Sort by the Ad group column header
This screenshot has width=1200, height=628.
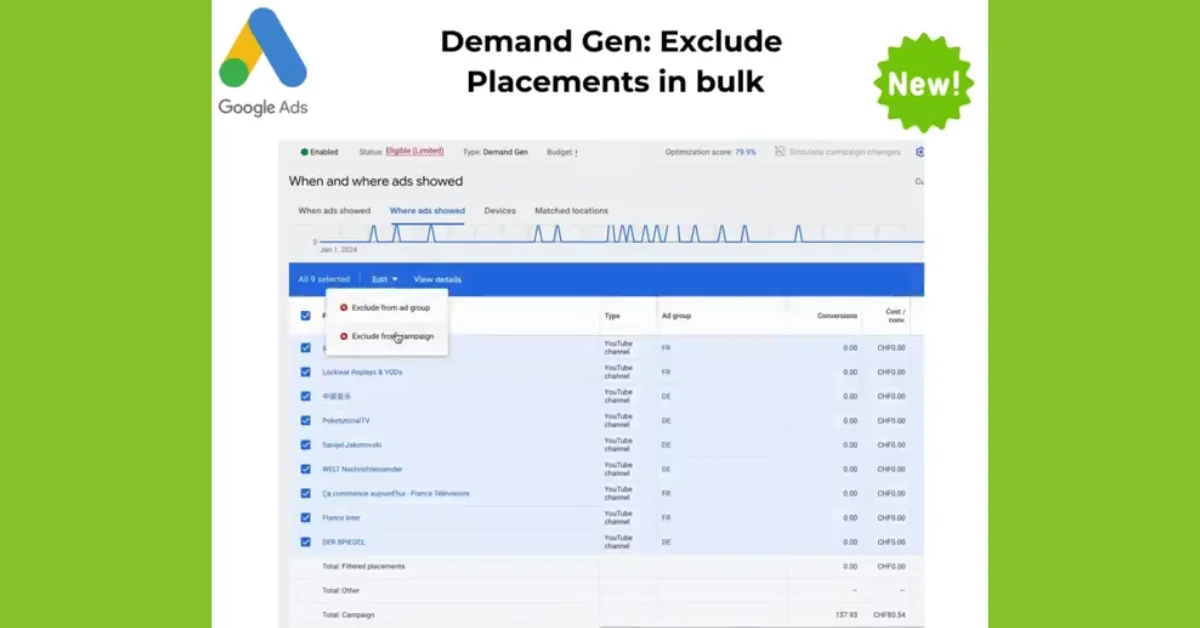coord(676,316)
